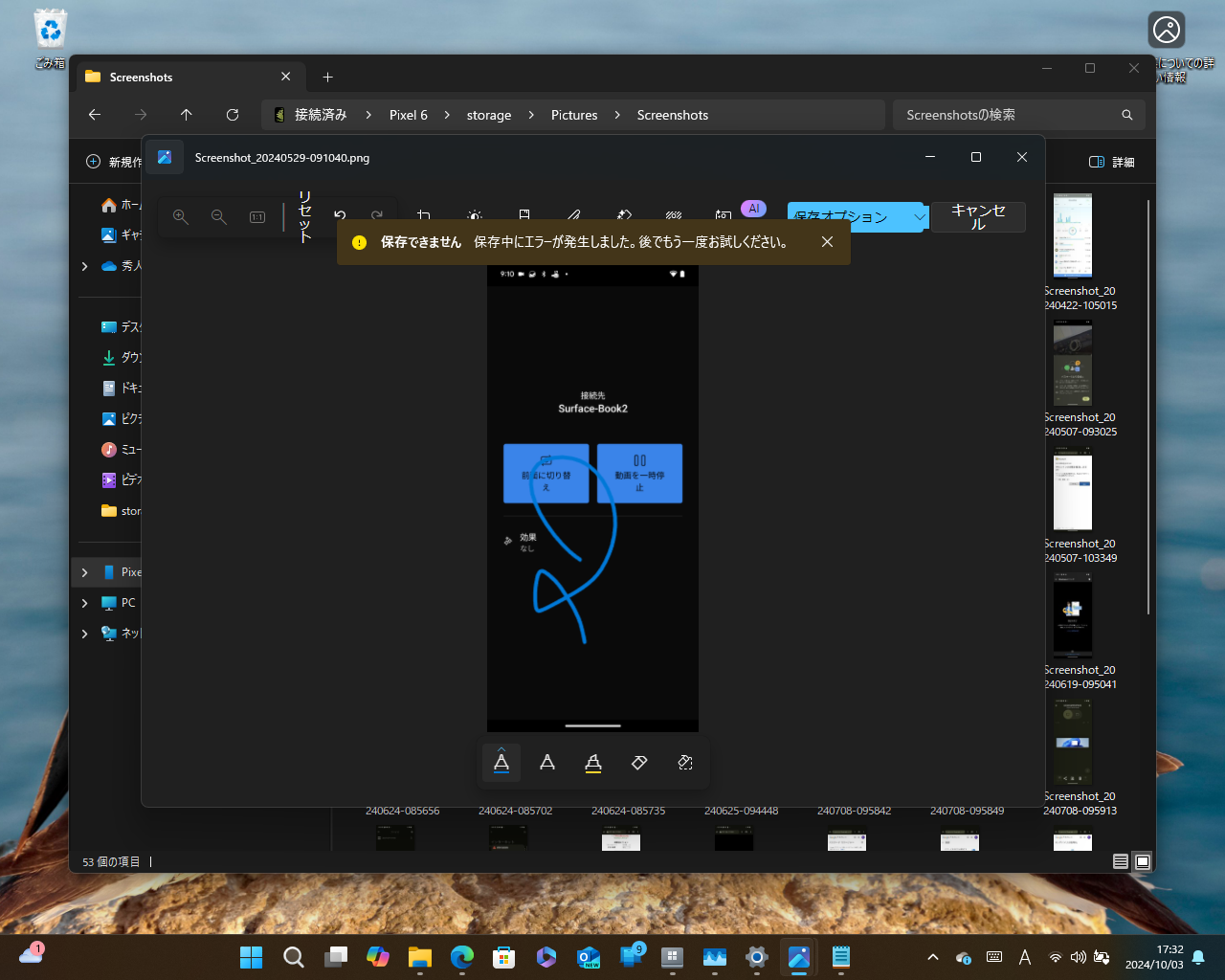Viewport: 1225px width, 980px height.
Task: Add a new File Explorer tab
Action: click(328, 78)
